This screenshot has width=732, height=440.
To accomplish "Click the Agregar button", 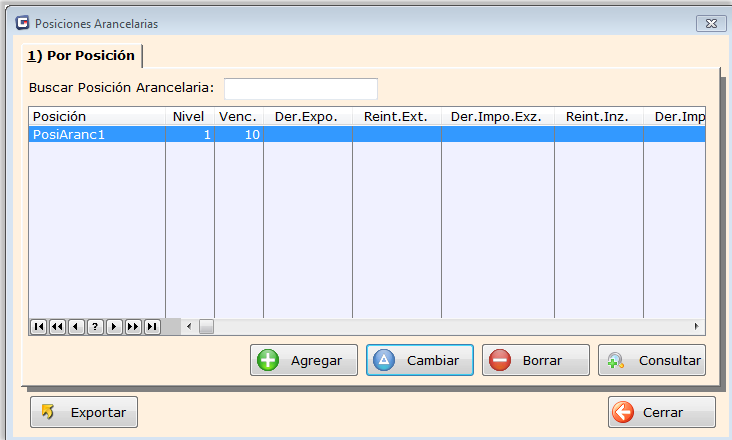I will click(303, 361).
